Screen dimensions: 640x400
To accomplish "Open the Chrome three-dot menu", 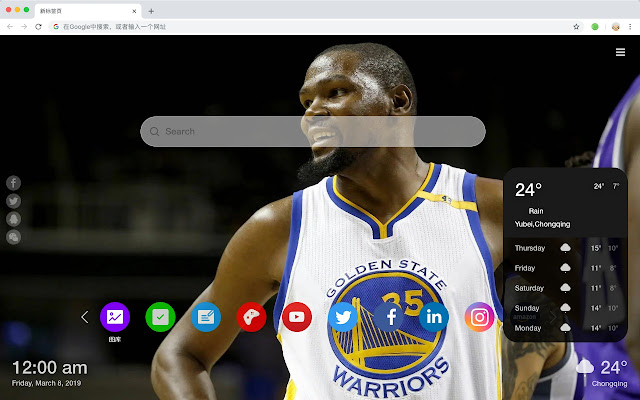I will click(630, 27).
